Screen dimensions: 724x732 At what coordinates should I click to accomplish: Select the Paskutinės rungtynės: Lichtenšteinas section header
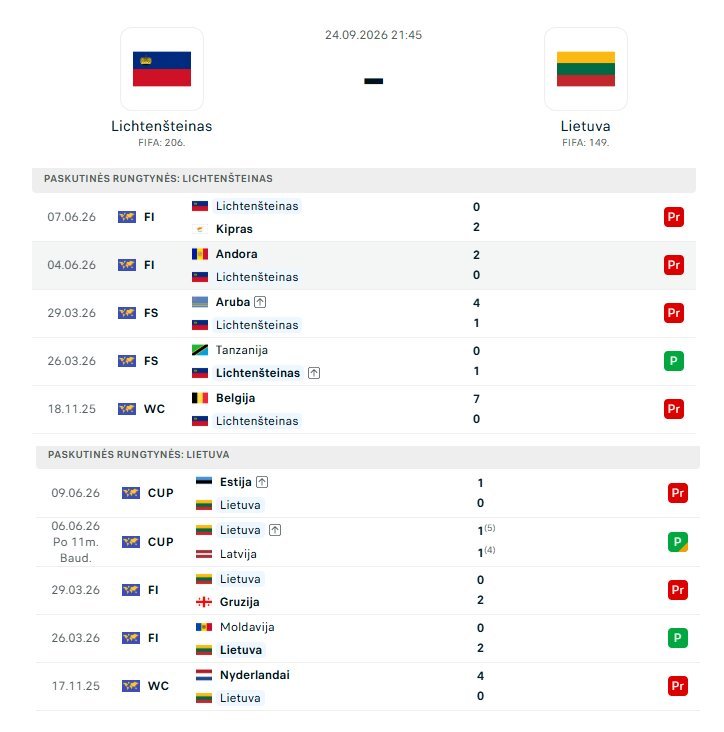coord(364,179)
